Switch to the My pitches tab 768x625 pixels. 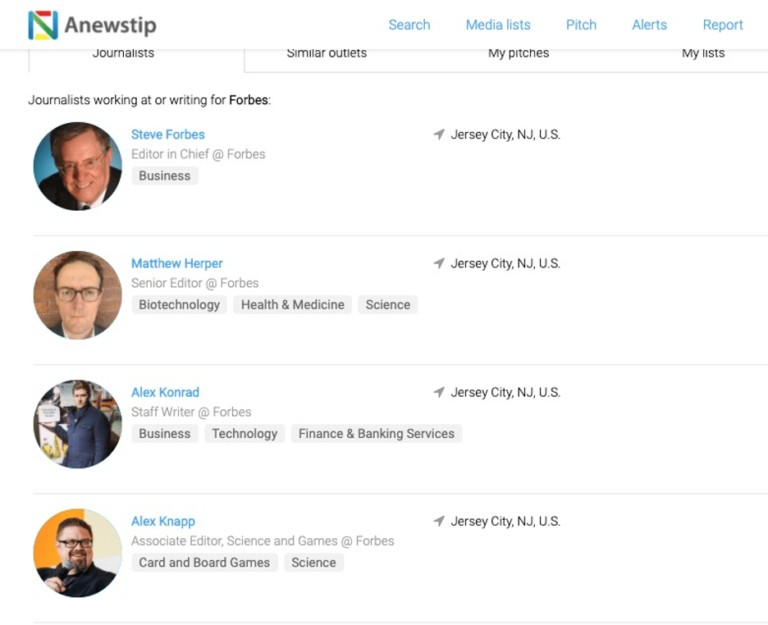click(x=518, y=53)
